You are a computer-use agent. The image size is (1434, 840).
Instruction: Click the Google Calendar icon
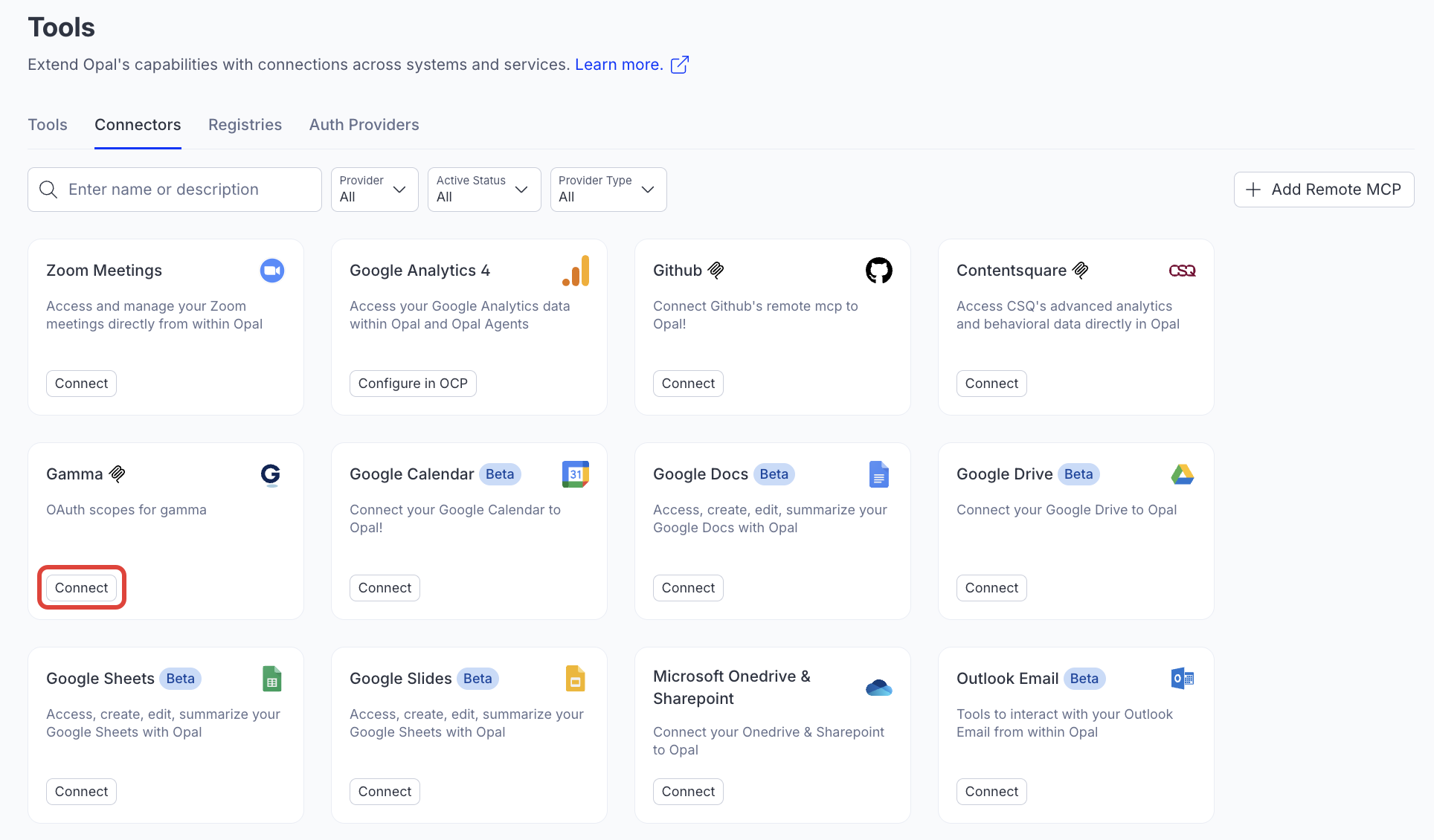tap(576, 474)
